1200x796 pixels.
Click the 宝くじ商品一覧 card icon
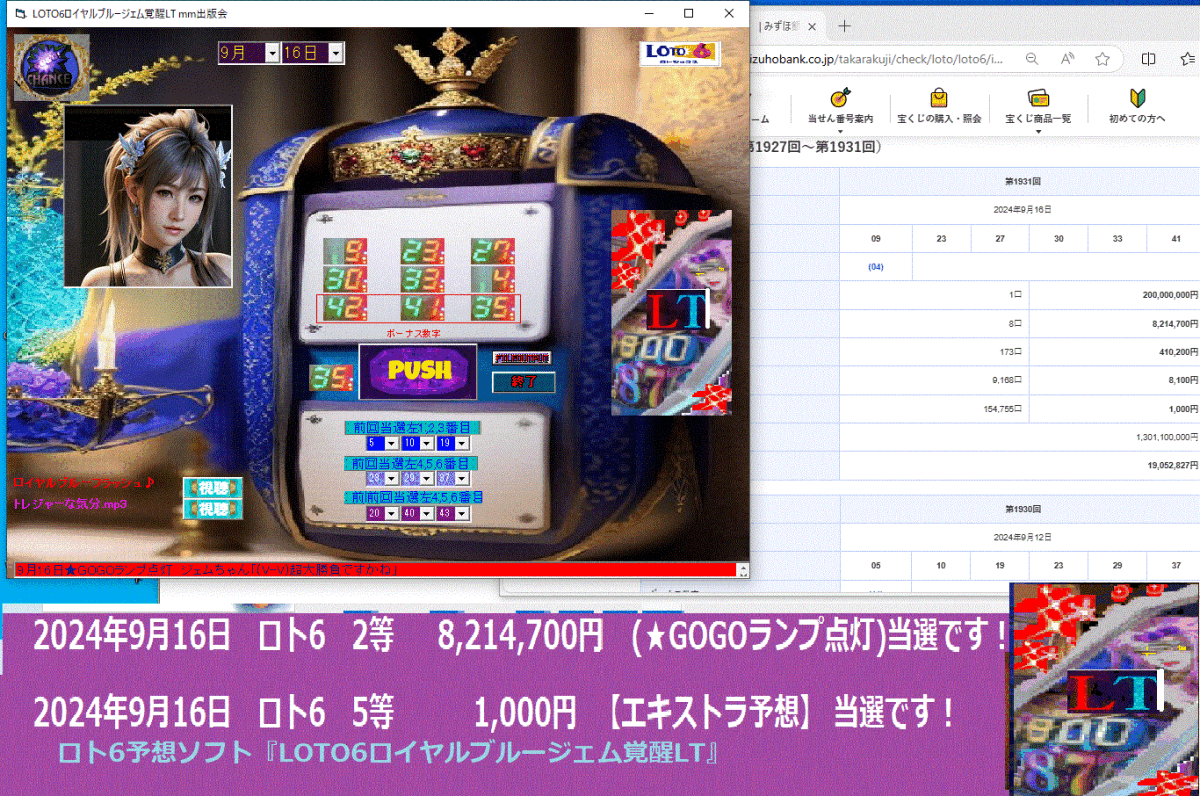pos(1038,99)
